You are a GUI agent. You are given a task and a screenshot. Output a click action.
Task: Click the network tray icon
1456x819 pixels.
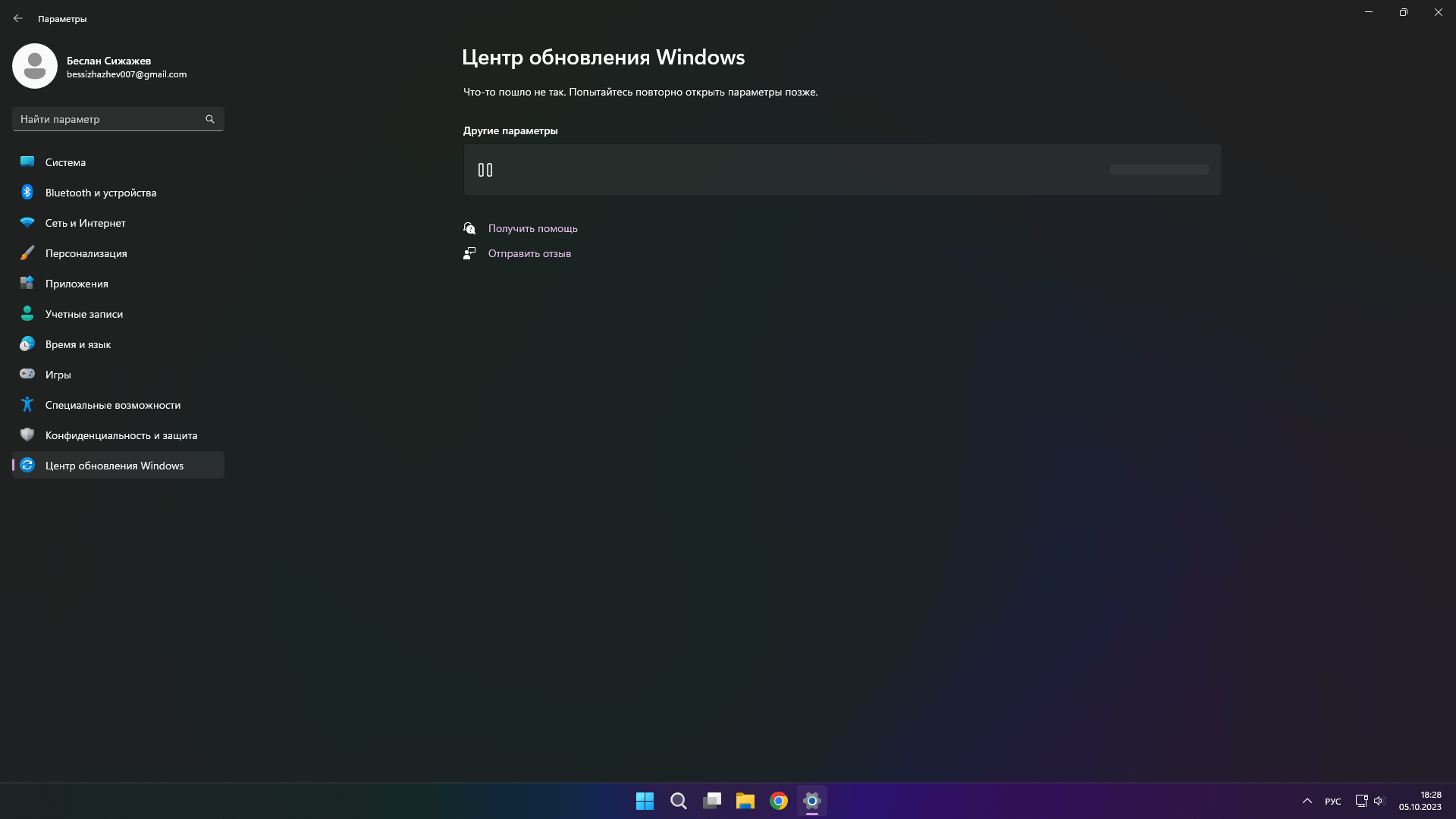coord(1361,801)
